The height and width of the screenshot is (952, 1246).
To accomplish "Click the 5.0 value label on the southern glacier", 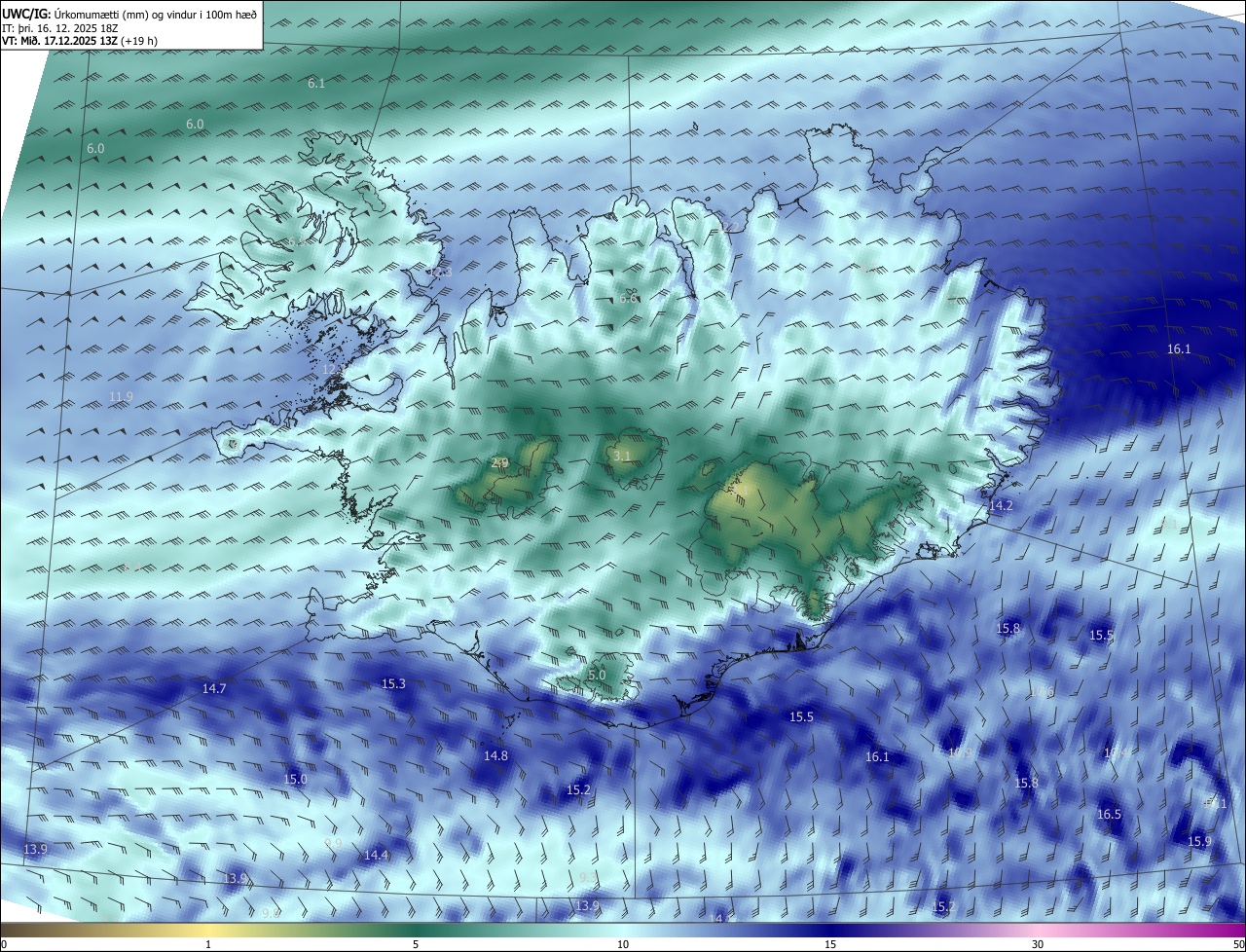I will (597, 675).
